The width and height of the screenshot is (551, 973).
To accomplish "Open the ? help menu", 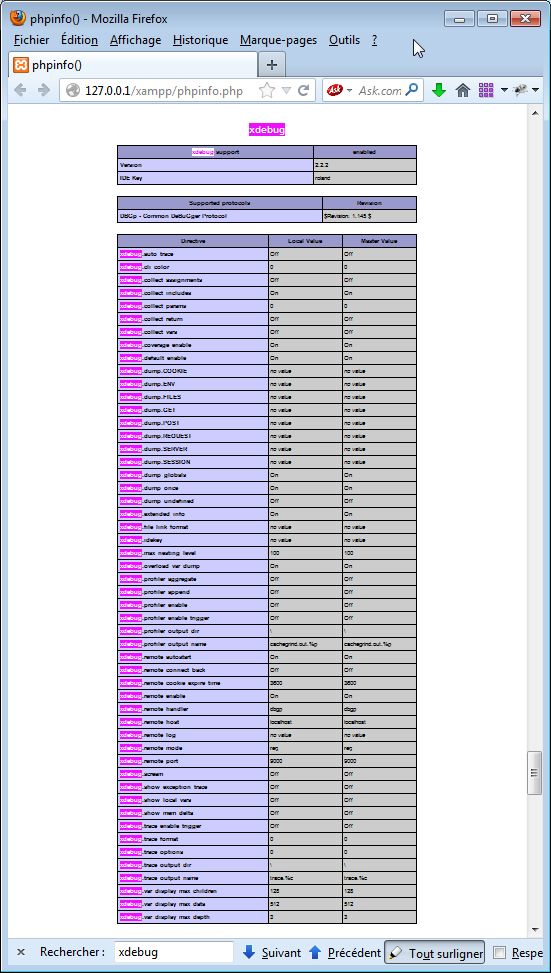I will 374,40.
